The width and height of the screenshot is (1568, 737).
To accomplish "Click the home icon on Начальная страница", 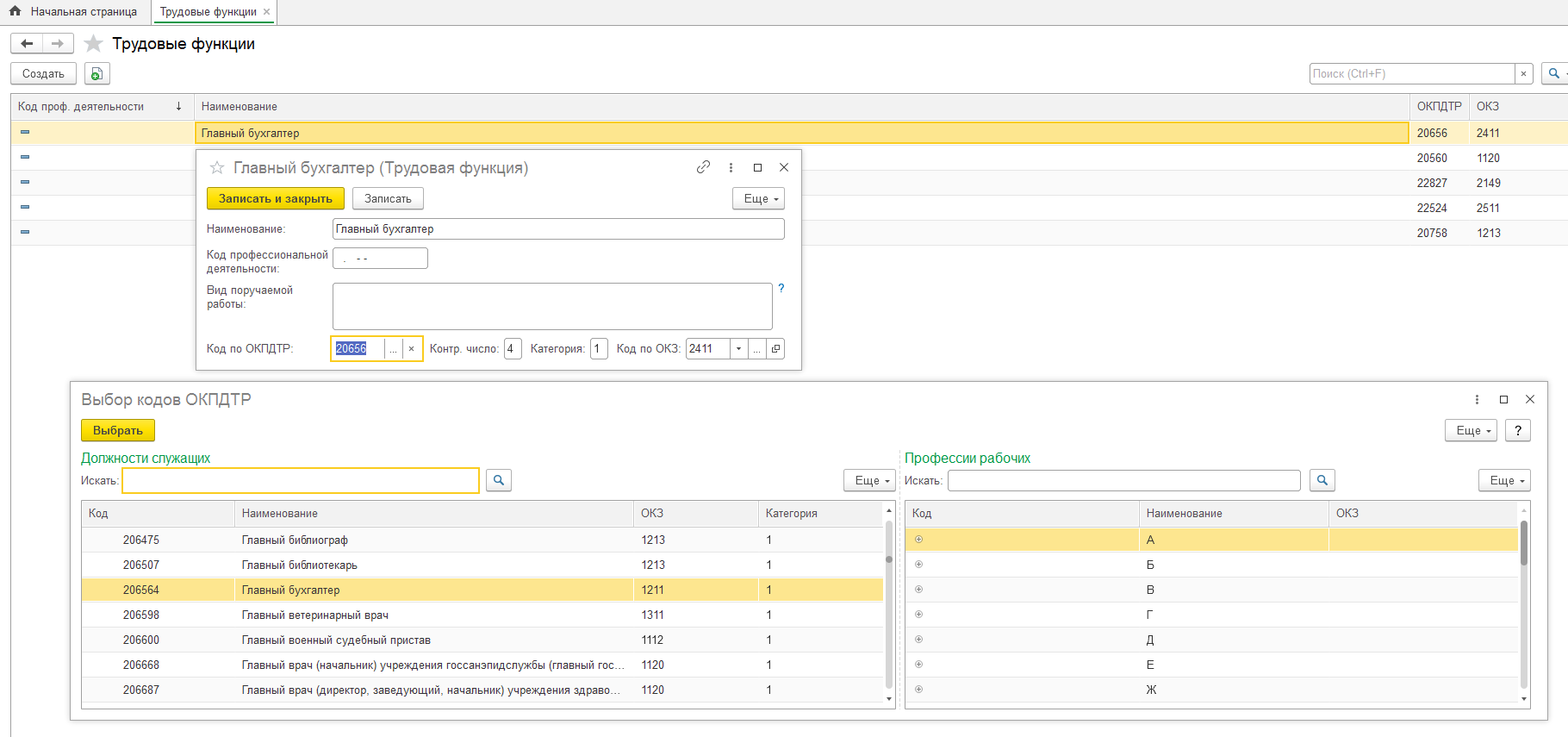I will coord(15,11).
